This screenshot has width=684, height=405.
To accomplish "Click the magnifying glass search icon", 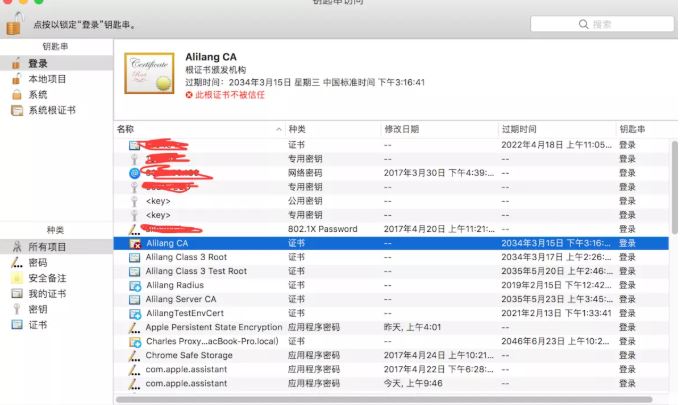I will 583,24.
